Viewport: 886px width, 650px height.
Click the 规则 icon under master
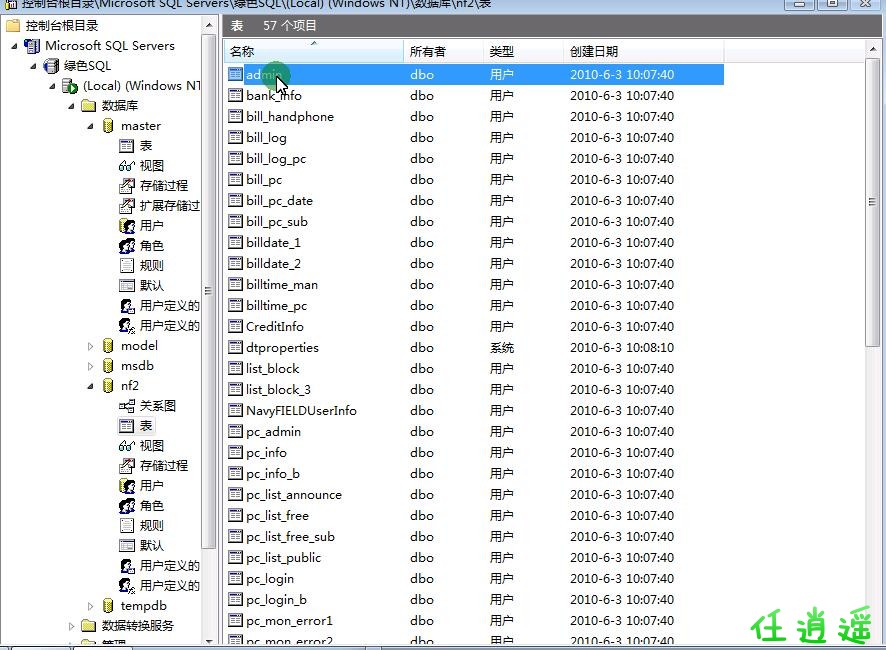pyautogui.click(x=127, y=266)
